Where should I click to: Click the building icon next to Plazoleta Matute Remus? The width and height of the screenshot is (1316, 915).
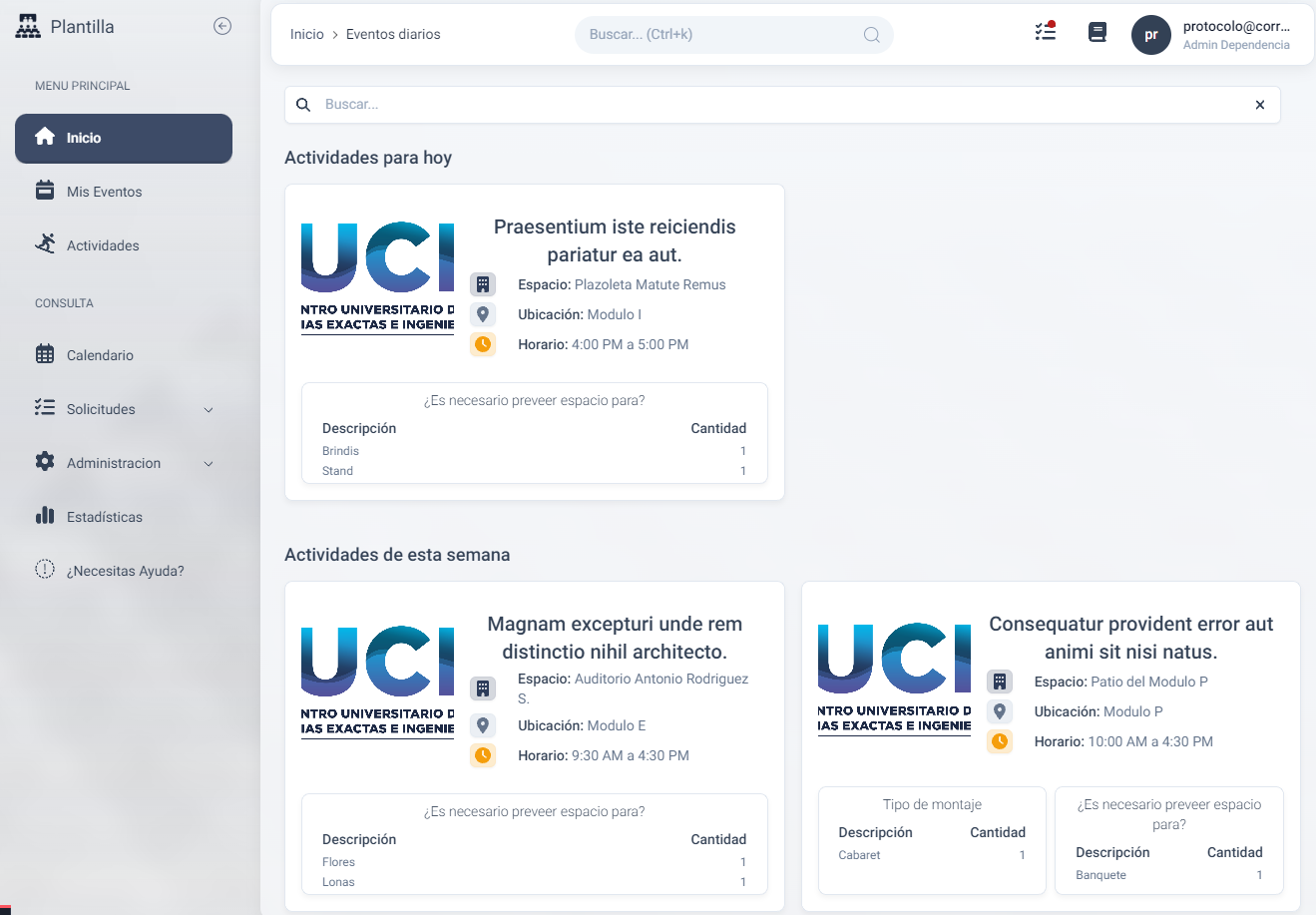coord(483,284)
